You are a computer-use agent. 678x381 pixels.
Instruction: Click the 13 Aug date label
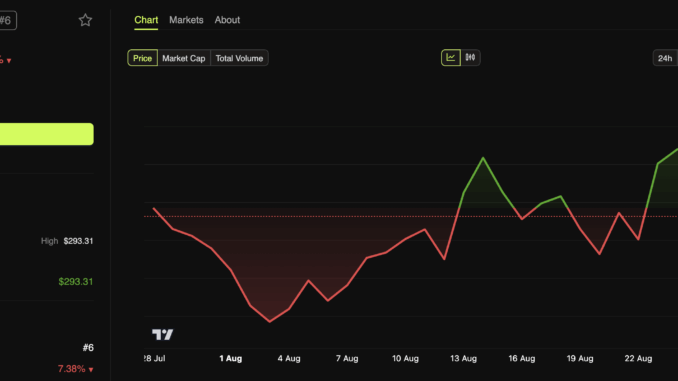[x=464, y=359]
